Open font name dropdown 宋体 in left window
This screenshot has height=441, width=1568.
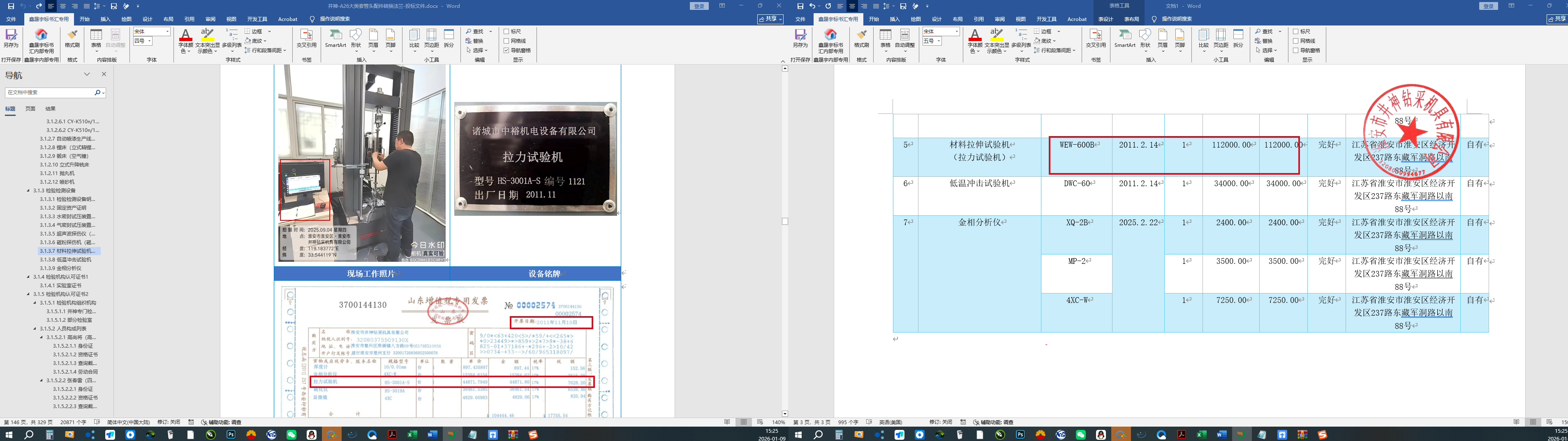click(x=167, y=32)
